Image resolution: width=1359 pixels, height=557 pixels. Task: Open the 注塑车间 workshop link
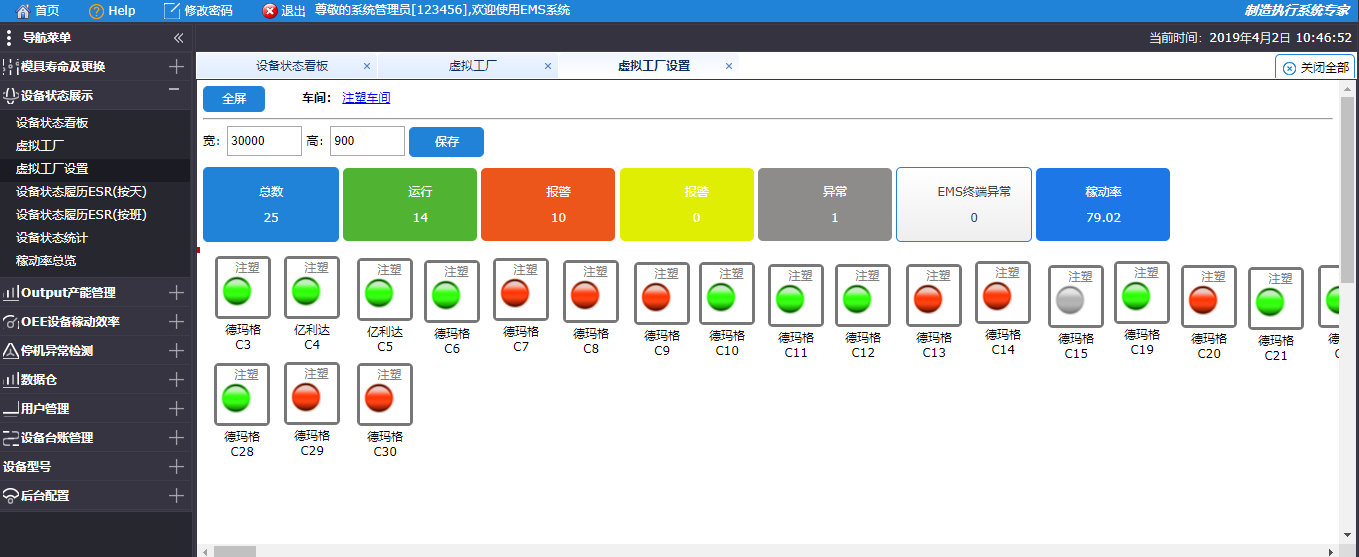[366, 98]
